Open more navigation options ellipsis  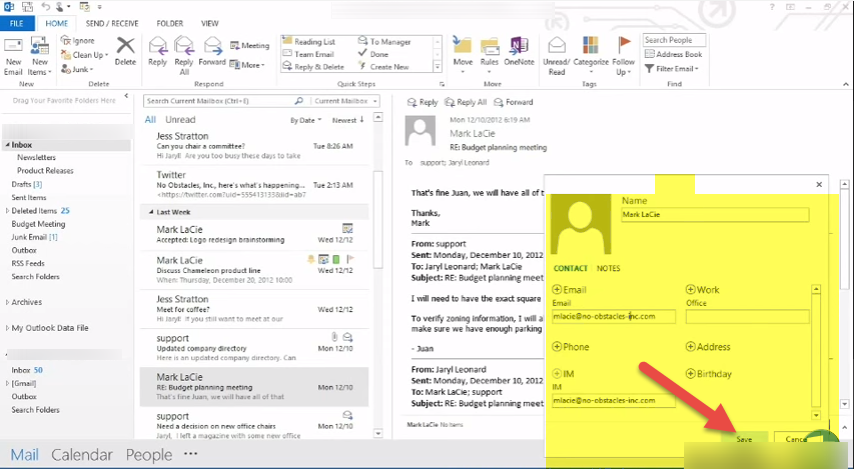tap(191, 454)
